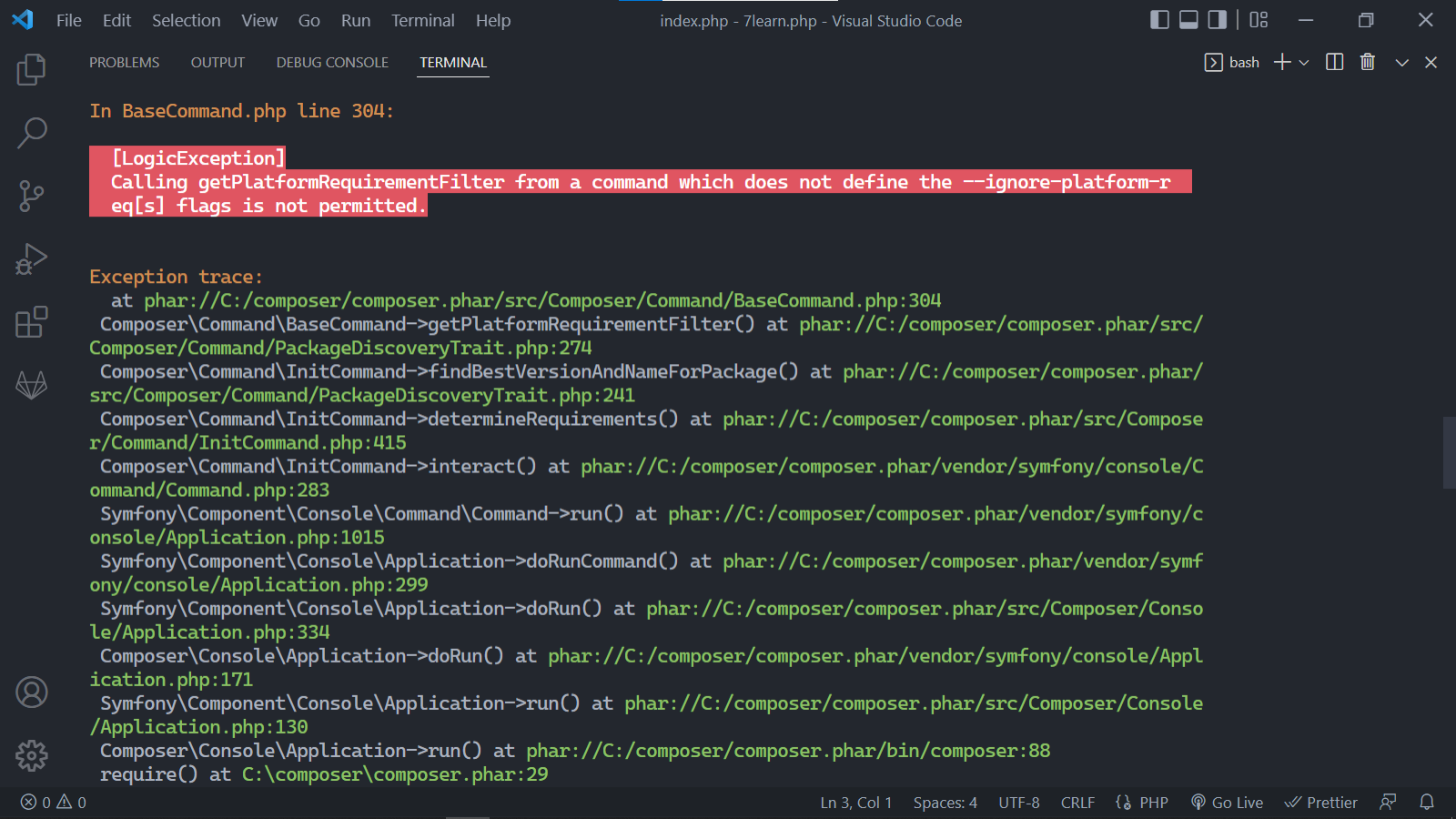Open the GitLab extension icon in activity bar
1456x819 pixels.
coord(32,385)
